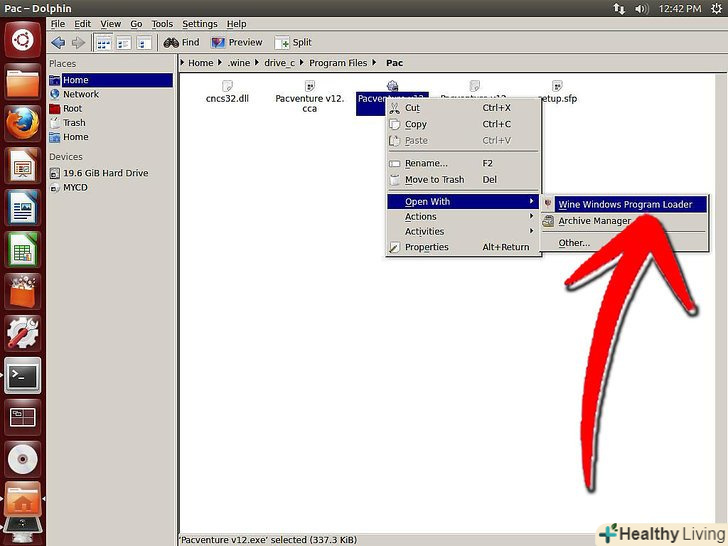Expand Open With submenu
Viewport: 728px width, 546px height.
pyautogui.click(x=463, y=202)
